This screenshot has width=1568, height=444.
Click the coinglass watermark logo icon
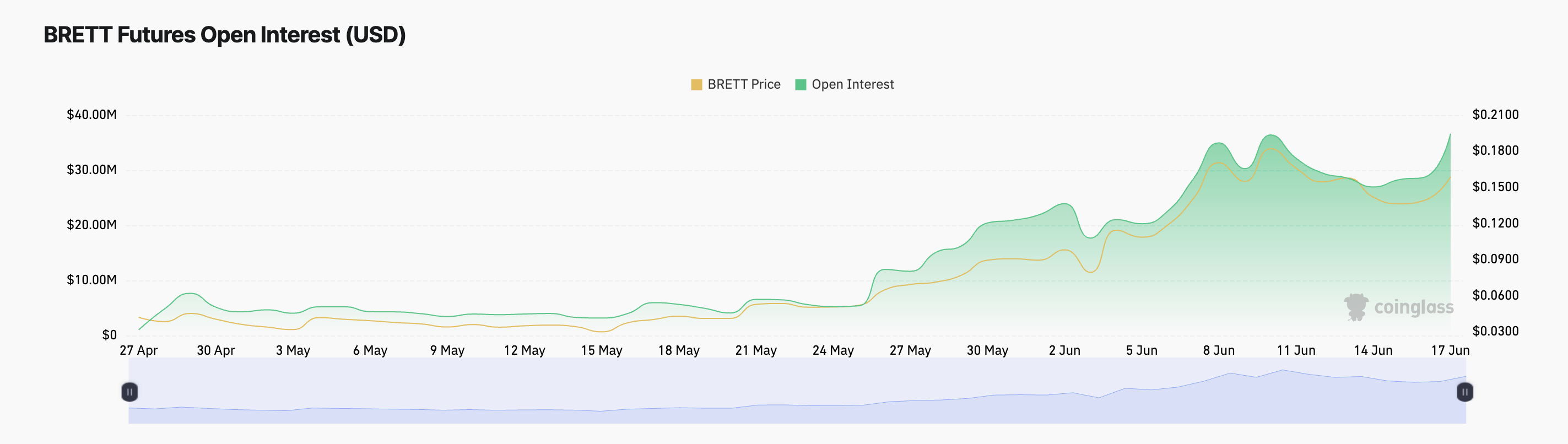pos(1355,307)
